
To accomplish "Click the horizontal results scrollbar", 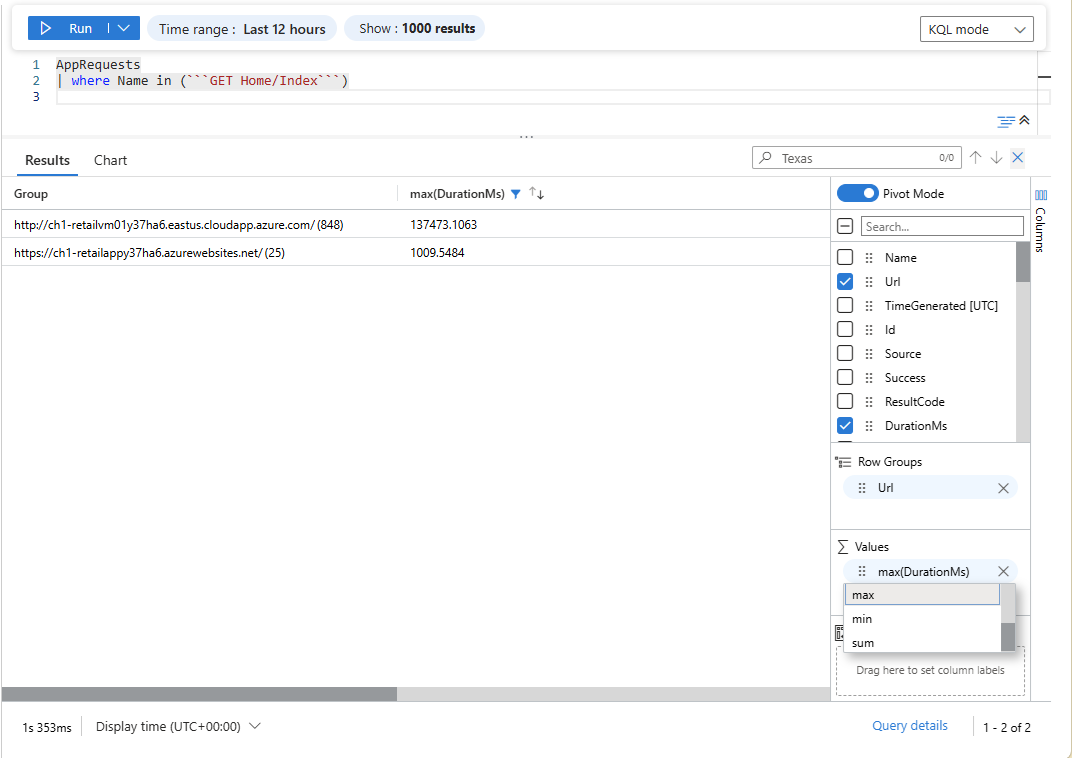I will (x=200, y=694).
